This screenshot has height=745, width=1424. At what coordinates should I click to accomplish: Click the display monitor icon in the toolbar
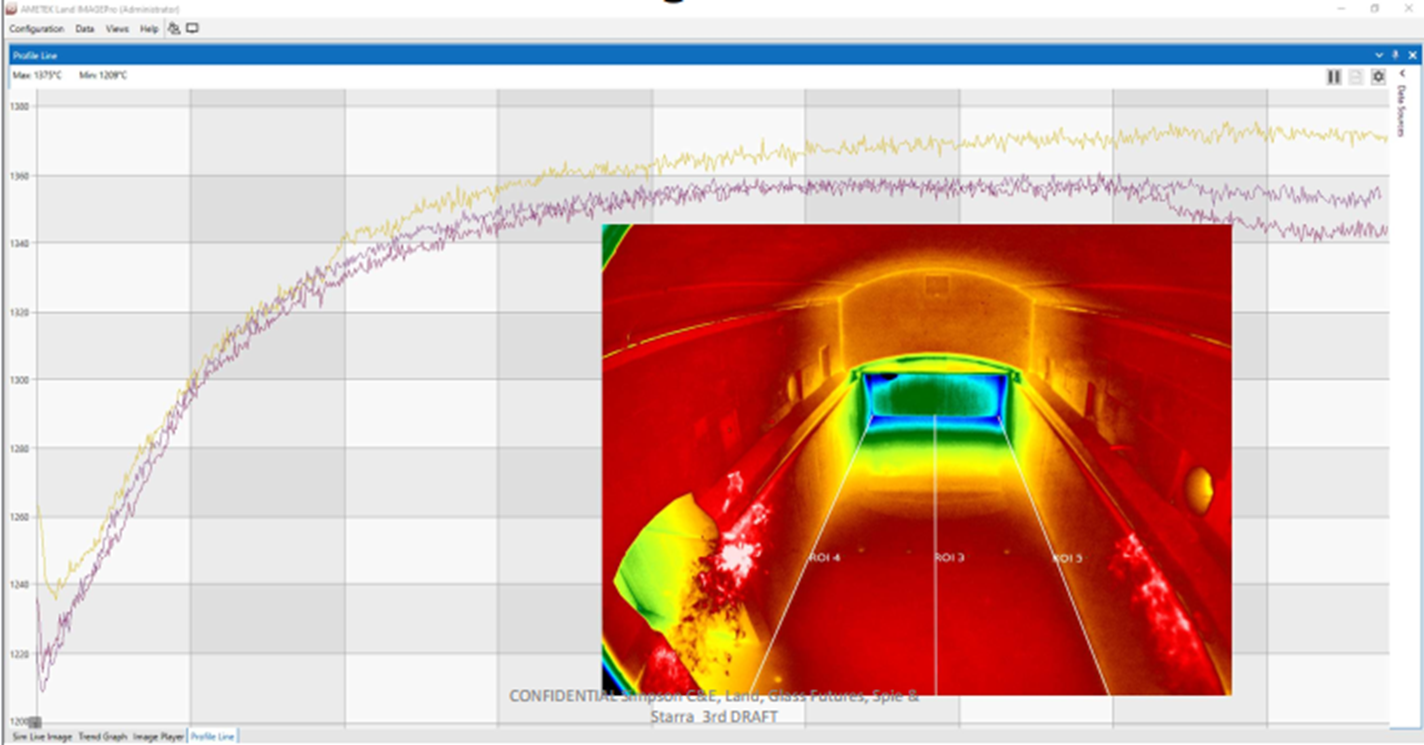point(192,28)
